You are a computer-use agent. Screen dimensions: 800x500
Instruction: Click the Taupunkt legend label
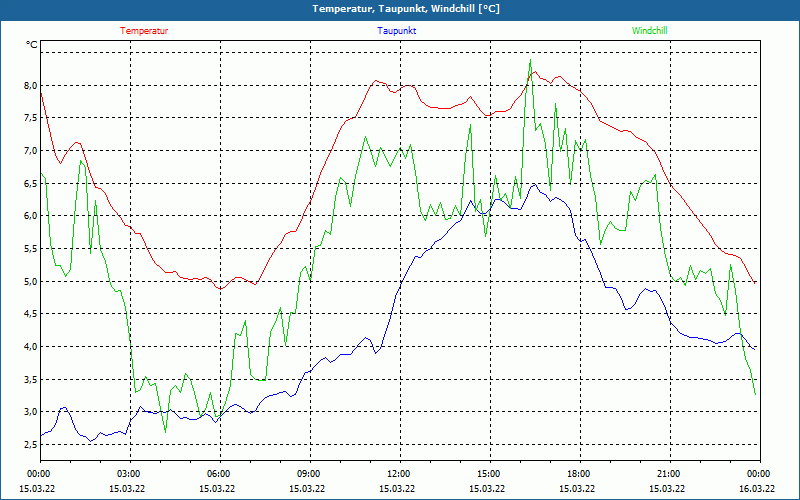point(396,31)
